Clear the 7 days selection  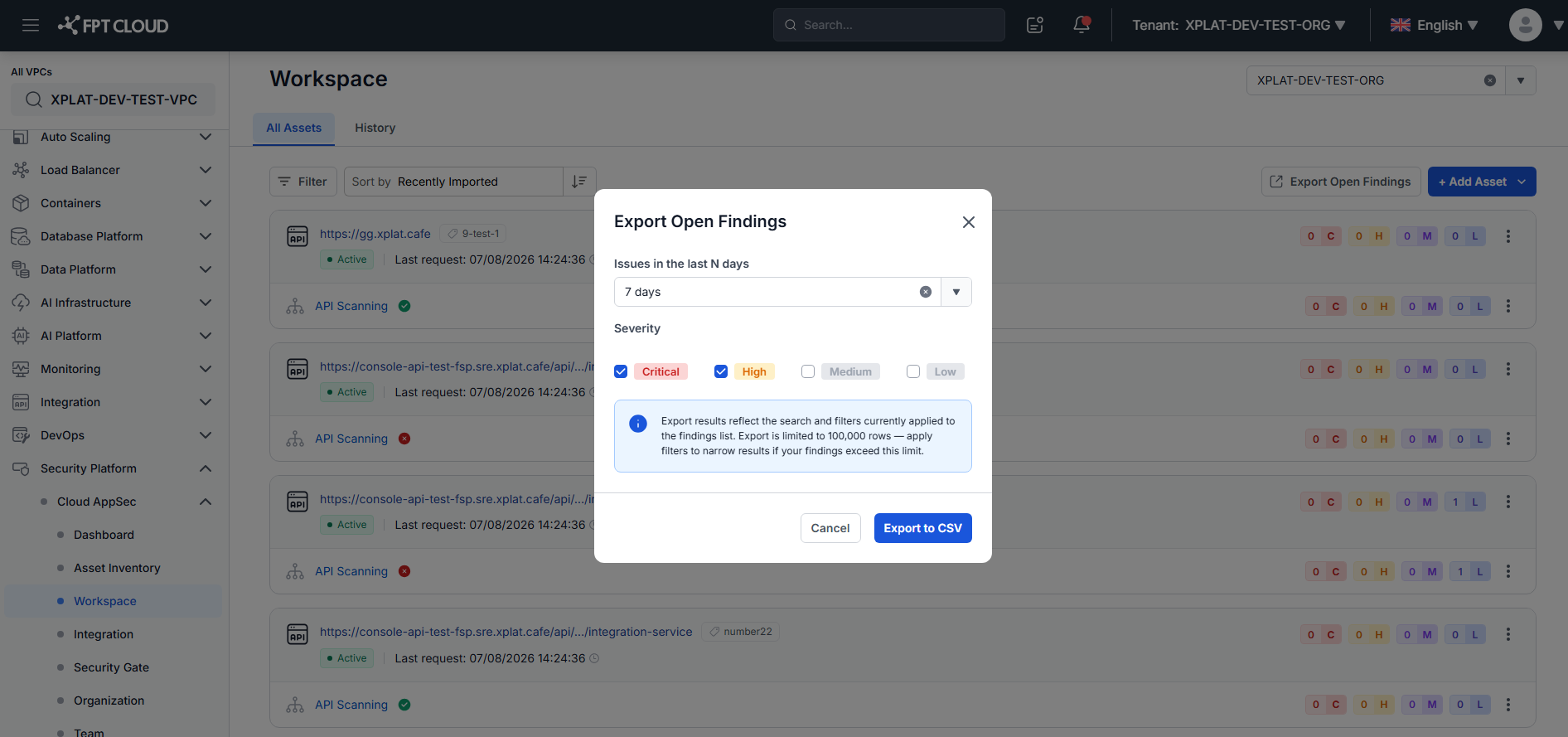(926, 292)
